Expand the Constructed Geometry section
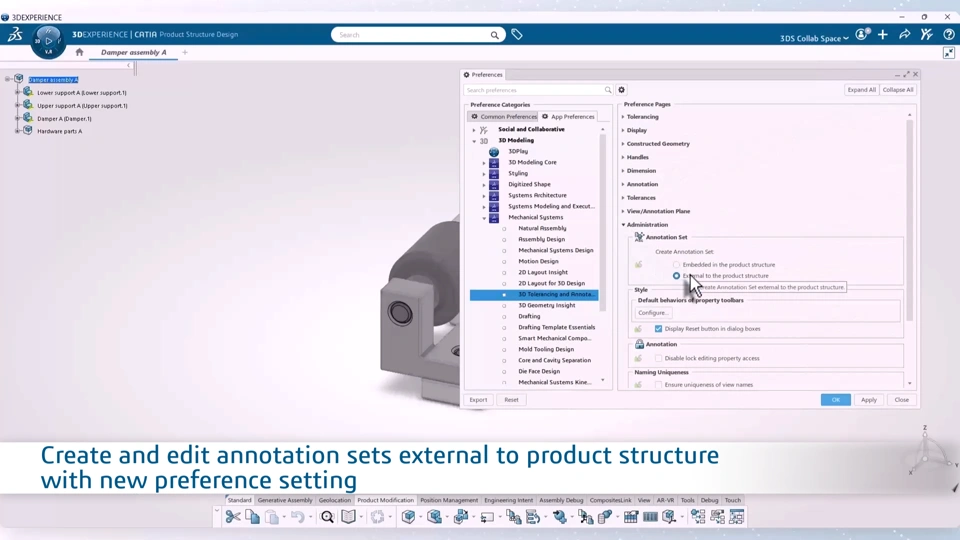 (623, 144)
